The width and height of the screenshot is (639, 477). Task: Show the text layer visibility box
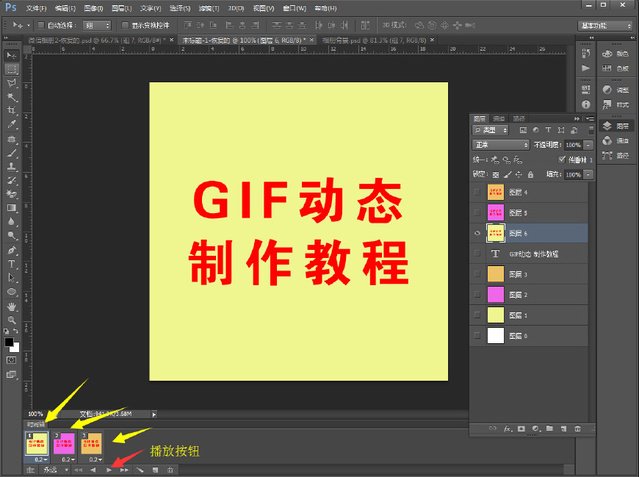point(477,254)
